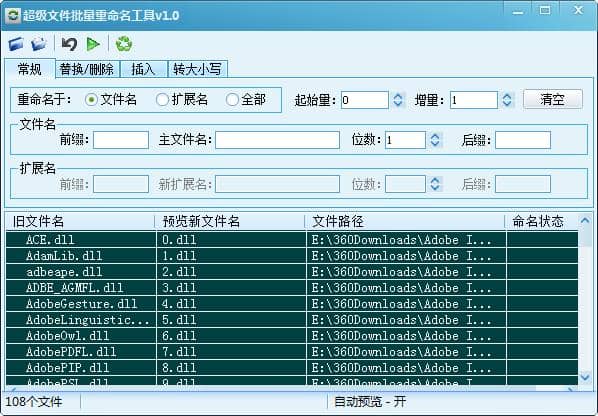
Task: Open the 转大小写 tab
Action: coord(198,69)
